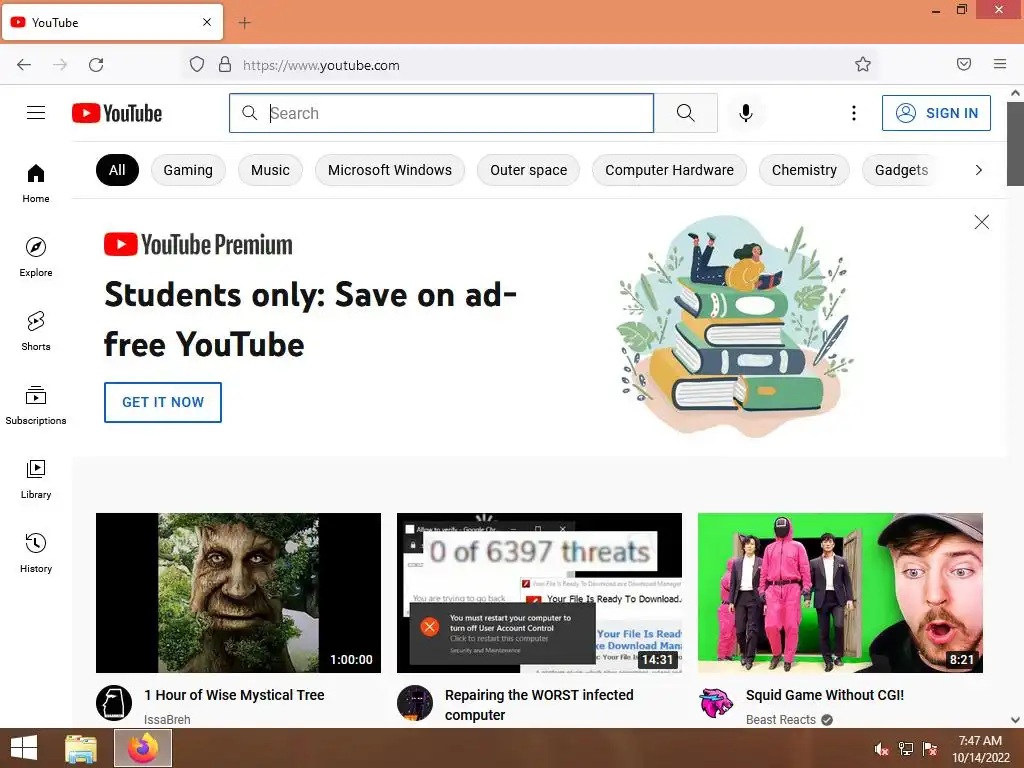Screen dimensions: 1024x768
Task: Open Windows Start menu
Action: (24, 748)
